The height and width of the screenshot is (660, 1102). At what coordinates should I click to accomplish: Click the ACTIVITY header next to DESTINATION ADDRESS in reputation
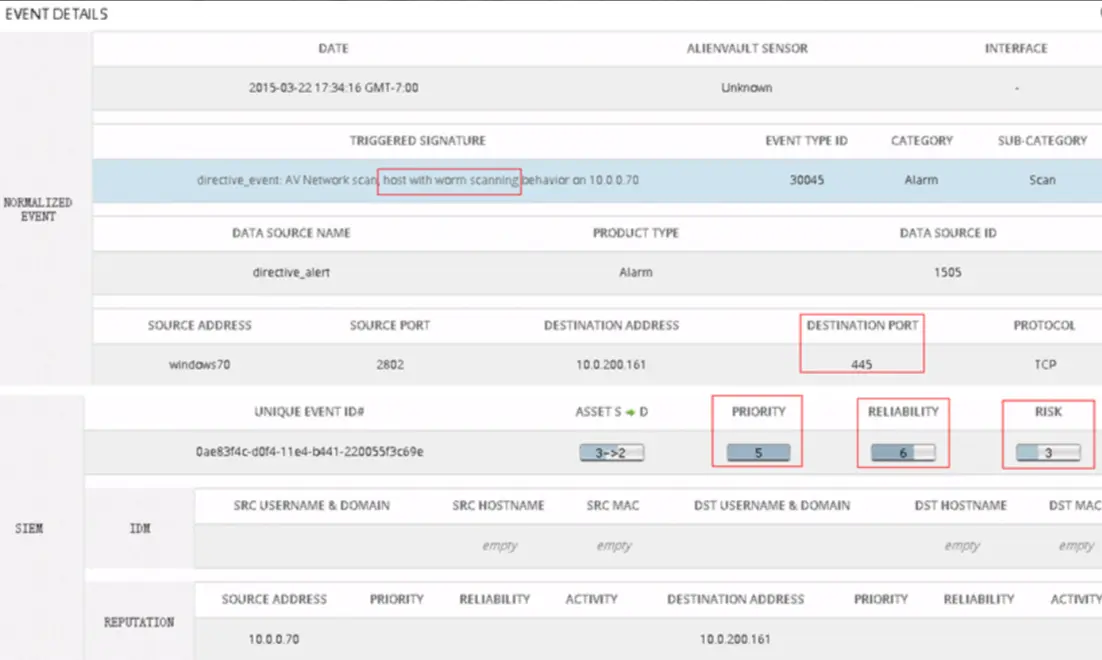pos(1075,599)
